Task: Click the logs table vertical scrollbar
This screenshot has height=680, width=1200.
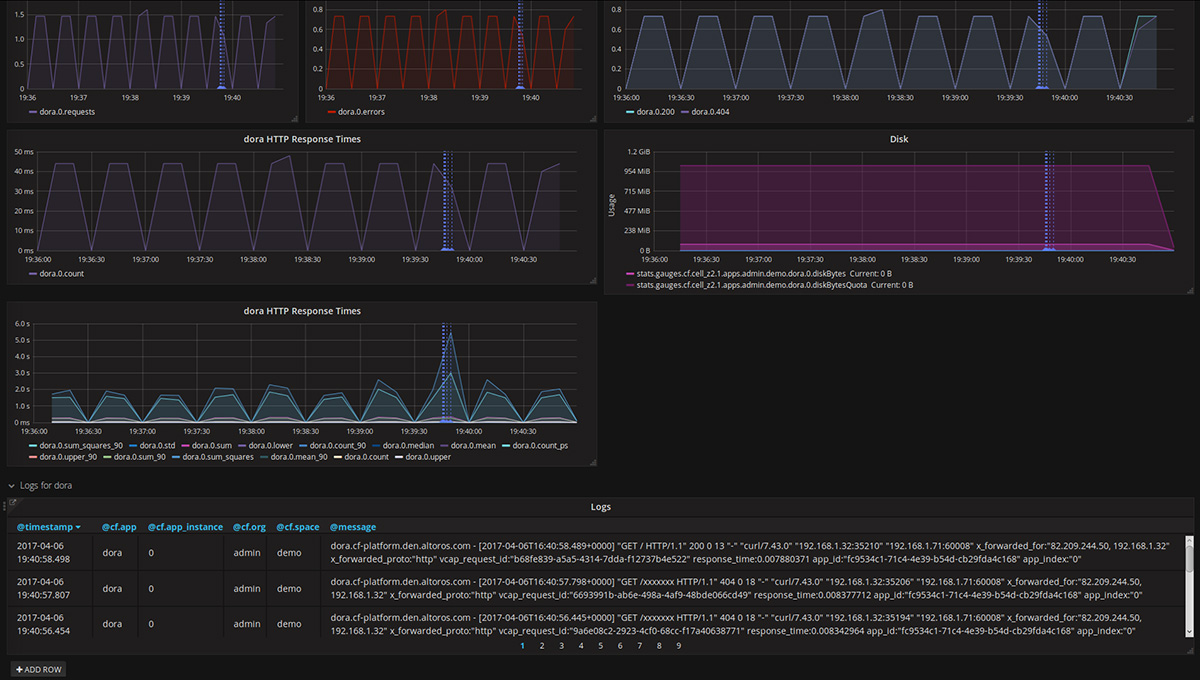Action: [x=1189, y=584]
